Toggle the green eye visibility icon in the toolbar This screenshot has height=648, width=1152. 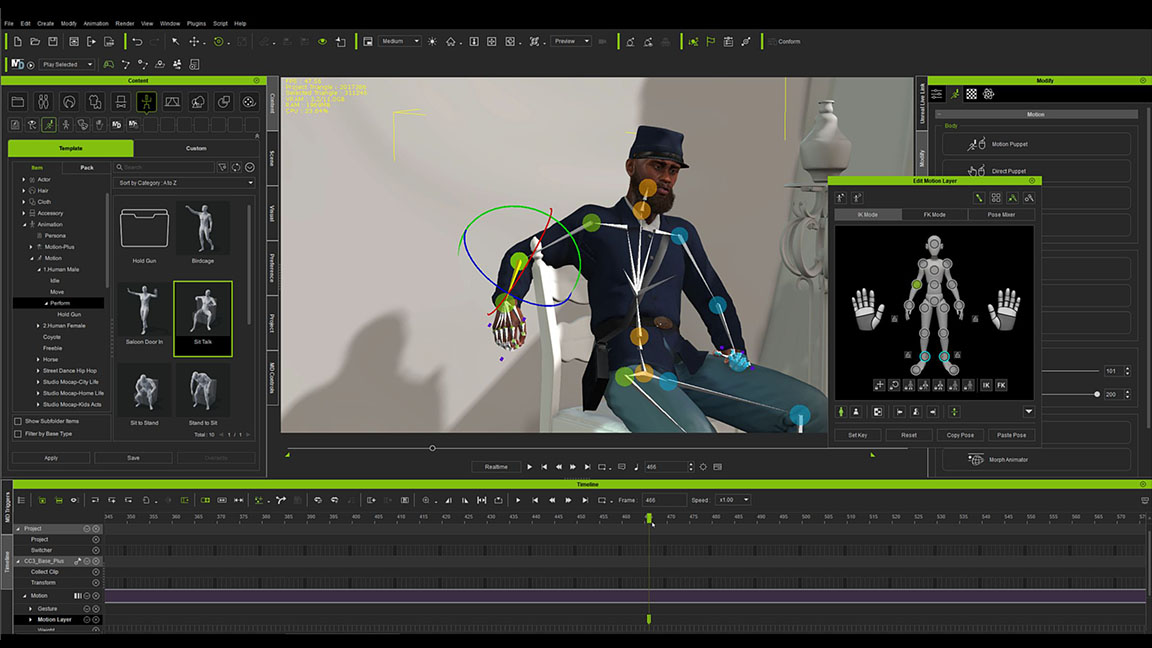coord(322,42)
